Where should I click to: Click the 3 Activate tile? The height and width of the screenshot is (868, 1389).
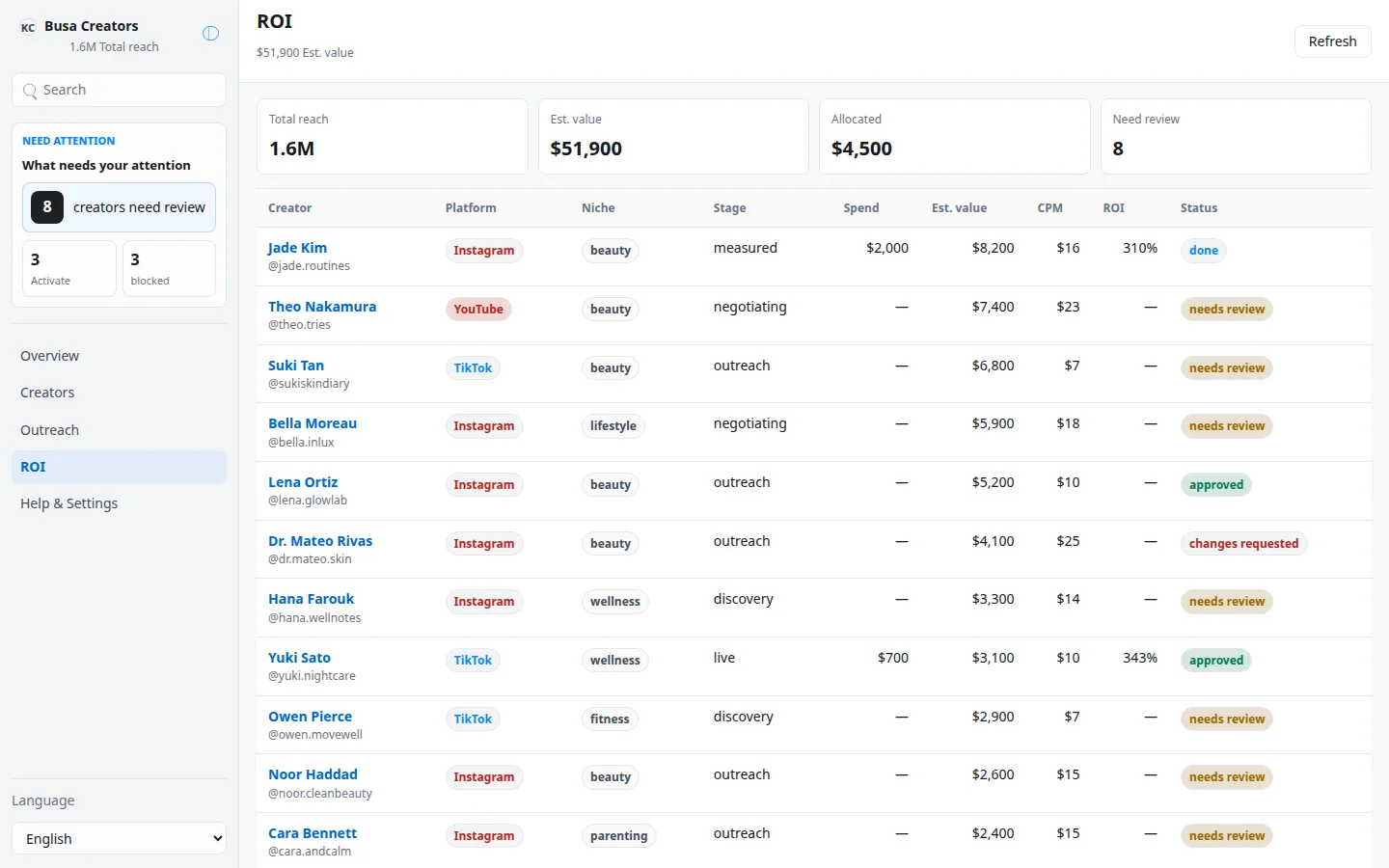69,268
